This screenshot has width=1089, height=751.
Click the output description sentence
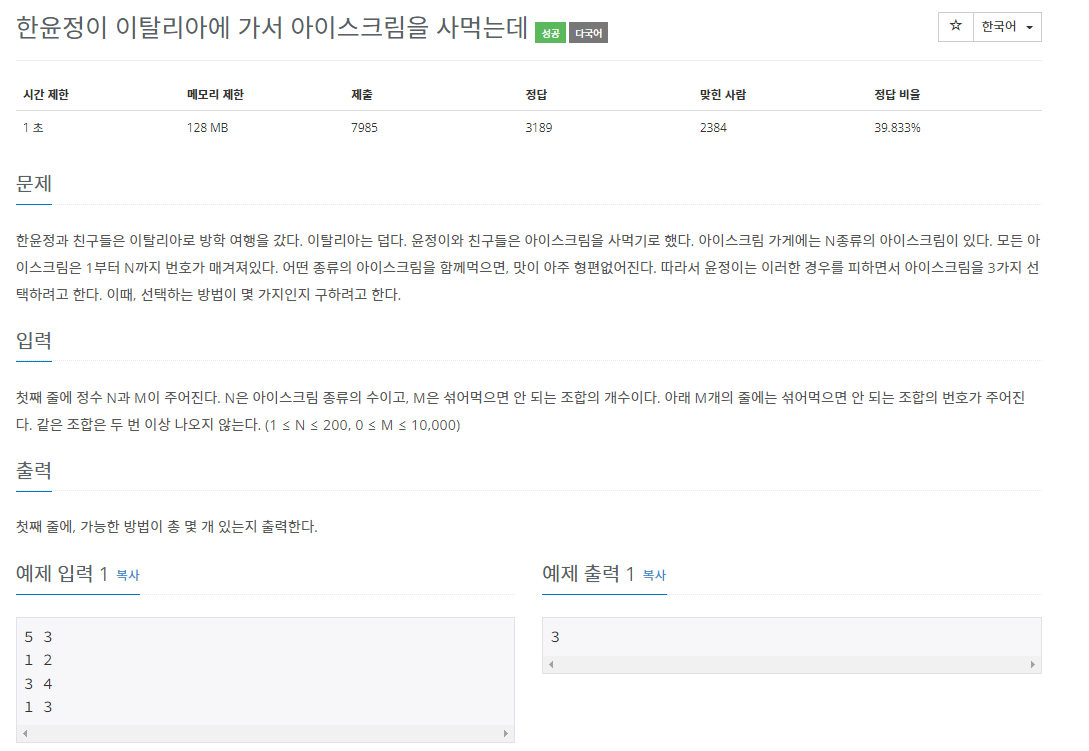click(167, 527)
